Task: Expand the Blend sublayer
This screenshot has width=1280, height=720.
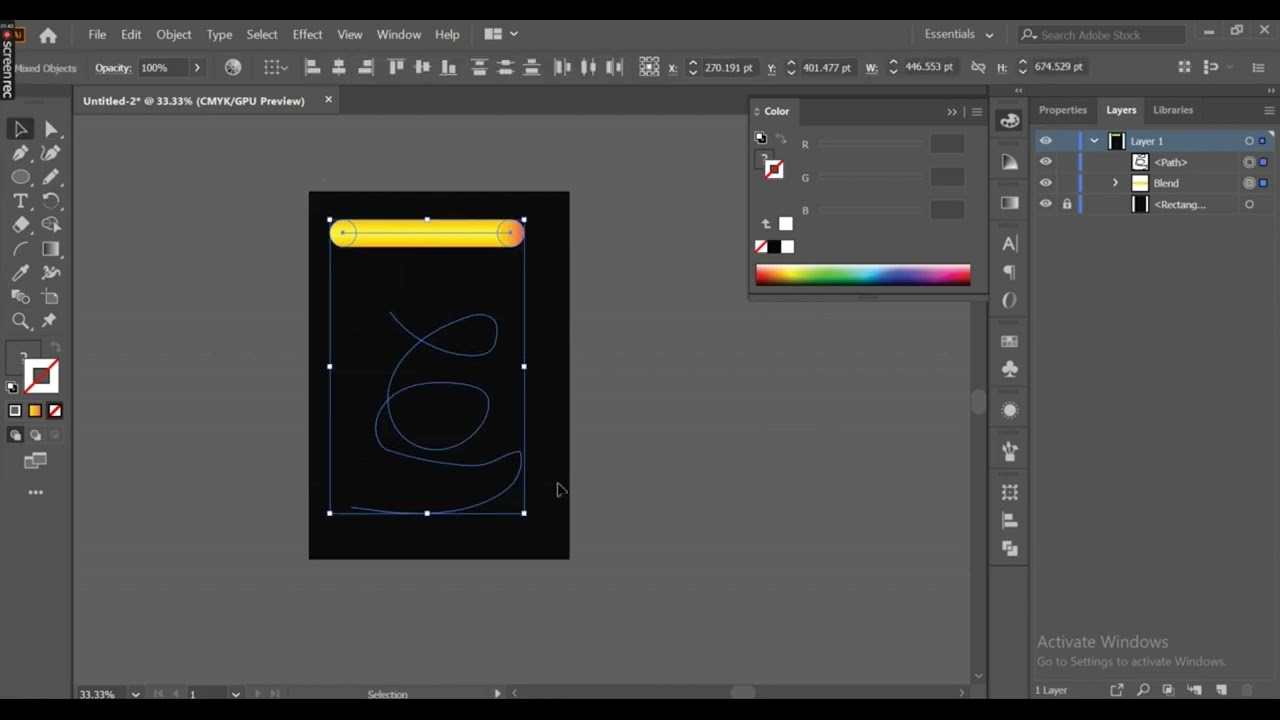Action: coord(1116,183)
